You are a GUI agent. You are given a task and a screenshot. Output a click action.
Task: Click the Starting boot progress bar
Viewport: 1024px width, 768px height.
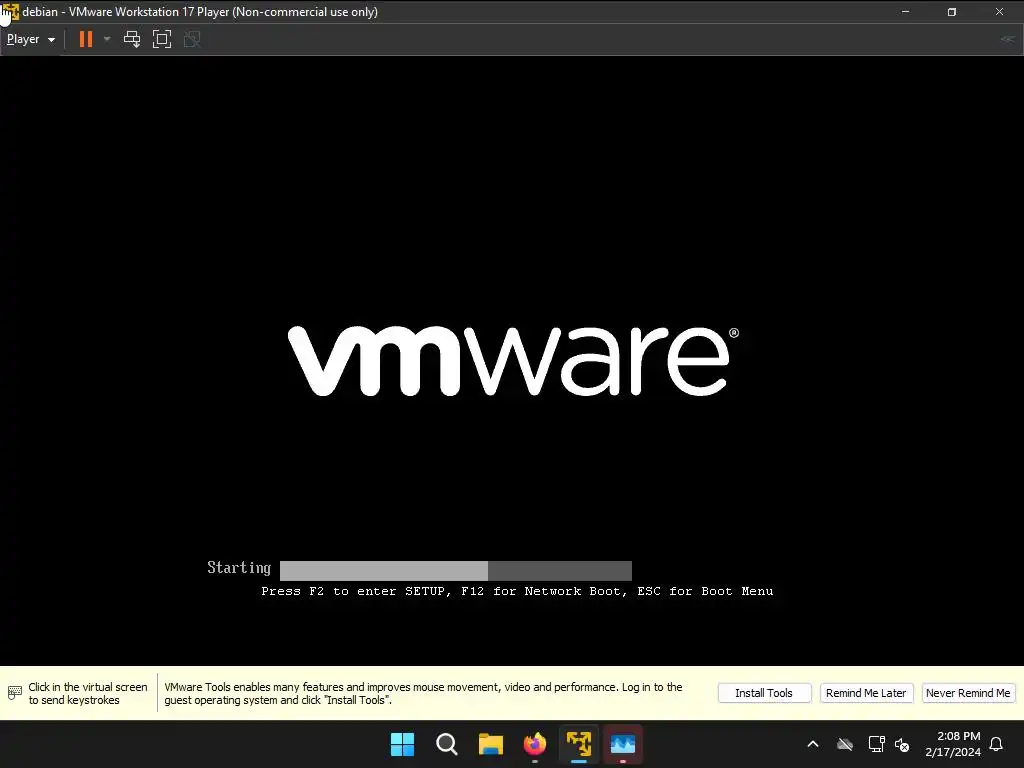[x=456, y=570]
